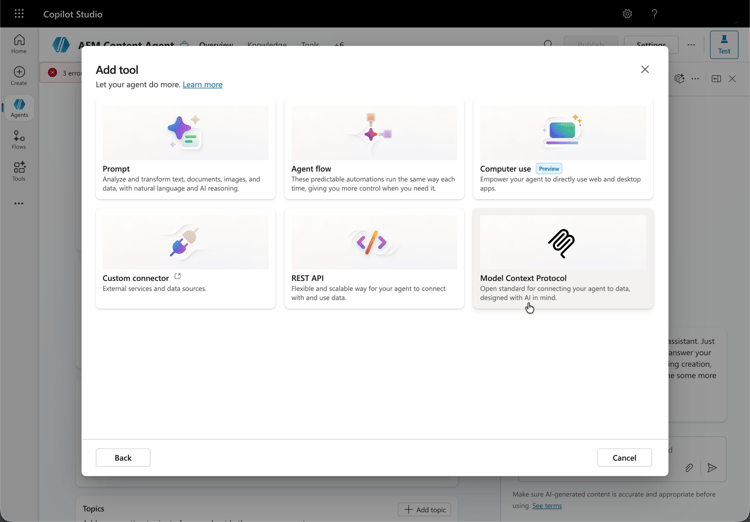Open the See terms link

(547, 506)
